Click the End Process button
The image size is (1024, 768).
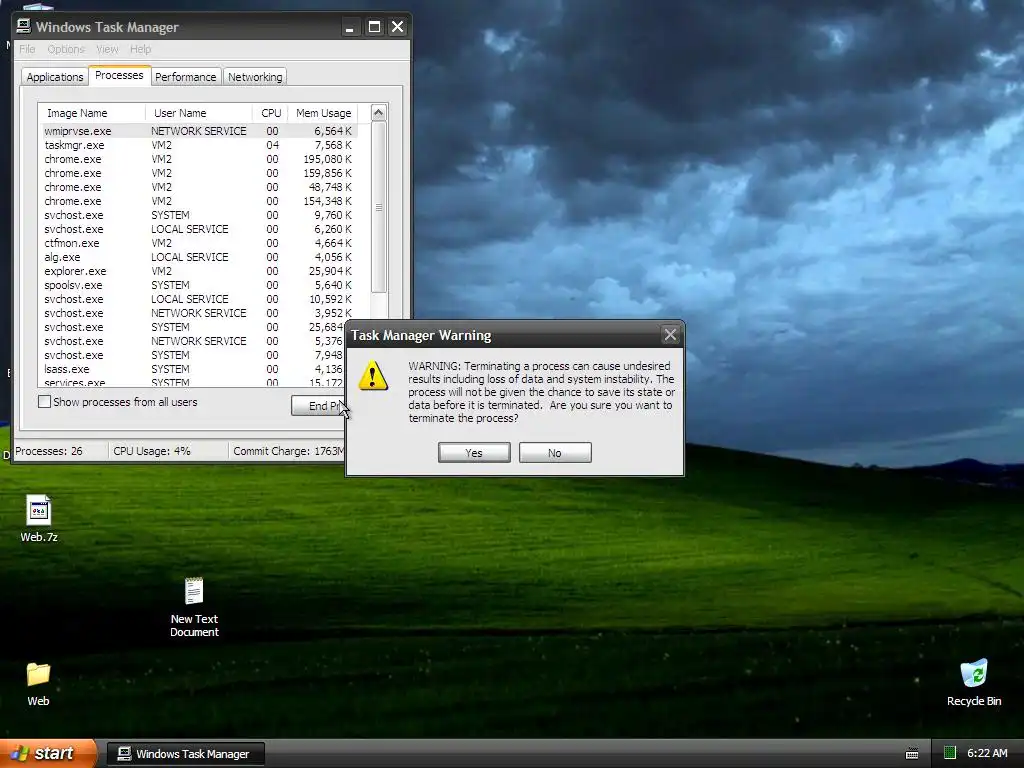[319, 406]
